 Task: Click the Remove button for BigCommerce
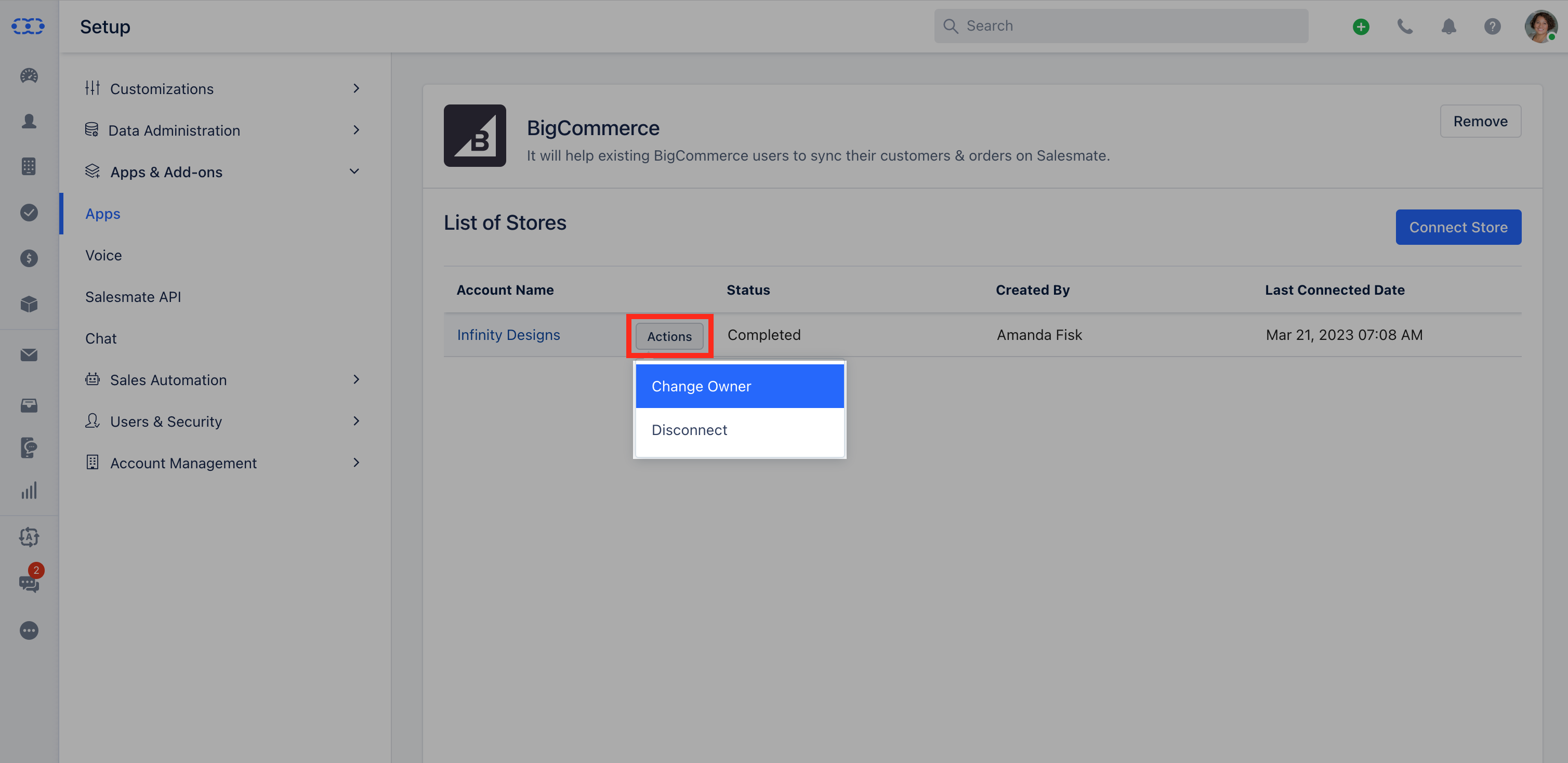click(1480, 121)
